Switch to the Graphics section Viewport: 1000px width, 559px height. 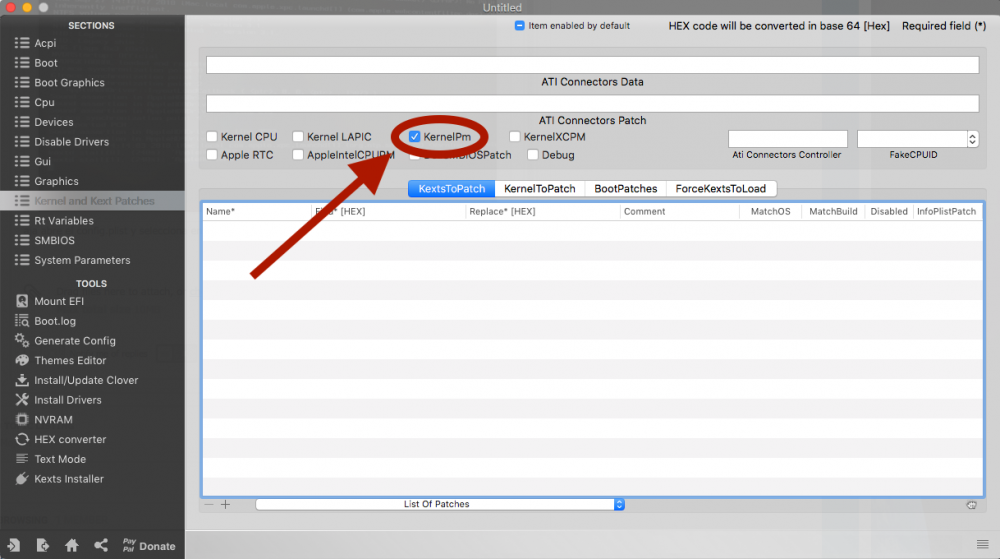pyautogui.click(x=56, y=181)
